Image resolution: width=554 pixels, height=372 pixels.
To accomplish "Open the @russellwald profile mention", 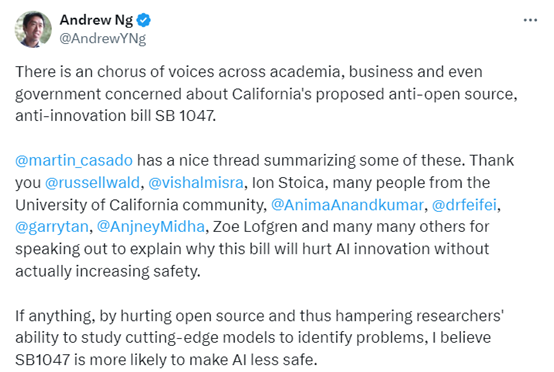I will tap(93, 183).
